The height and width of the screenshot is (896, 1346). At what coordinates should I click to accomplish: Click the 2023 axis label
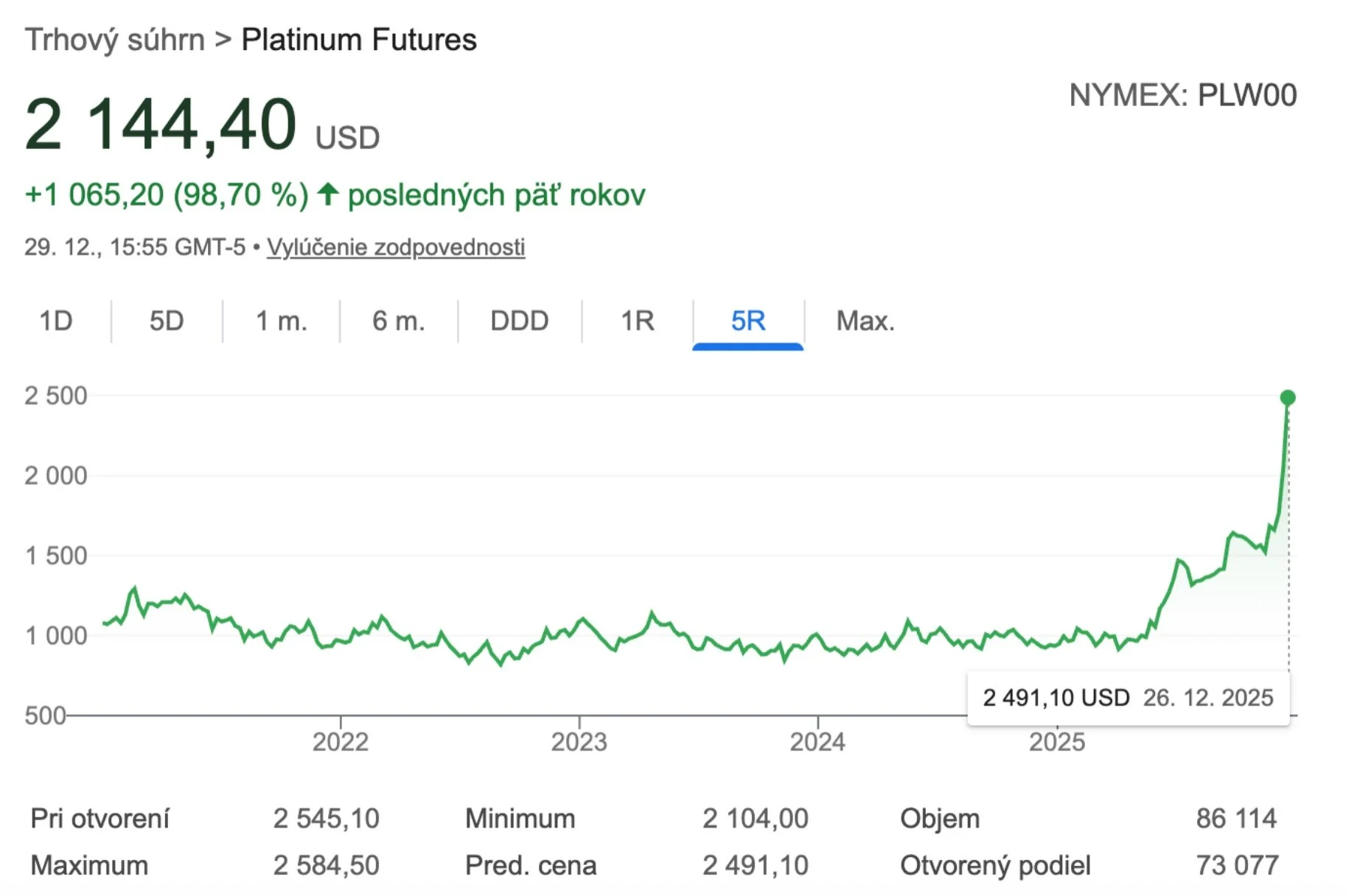(579, 741)
